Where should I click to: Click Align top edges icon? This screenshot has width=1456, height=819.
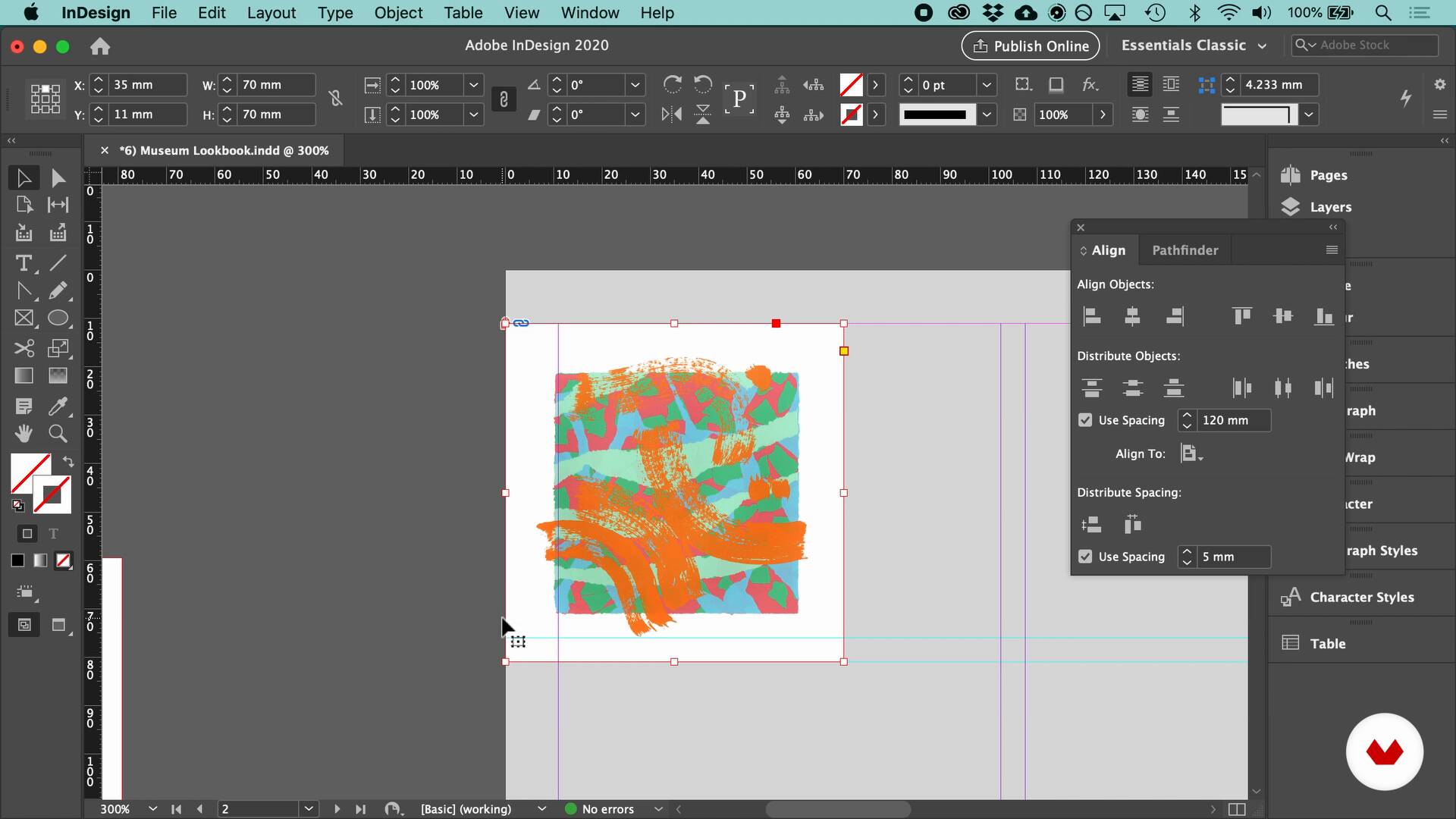1241,316
